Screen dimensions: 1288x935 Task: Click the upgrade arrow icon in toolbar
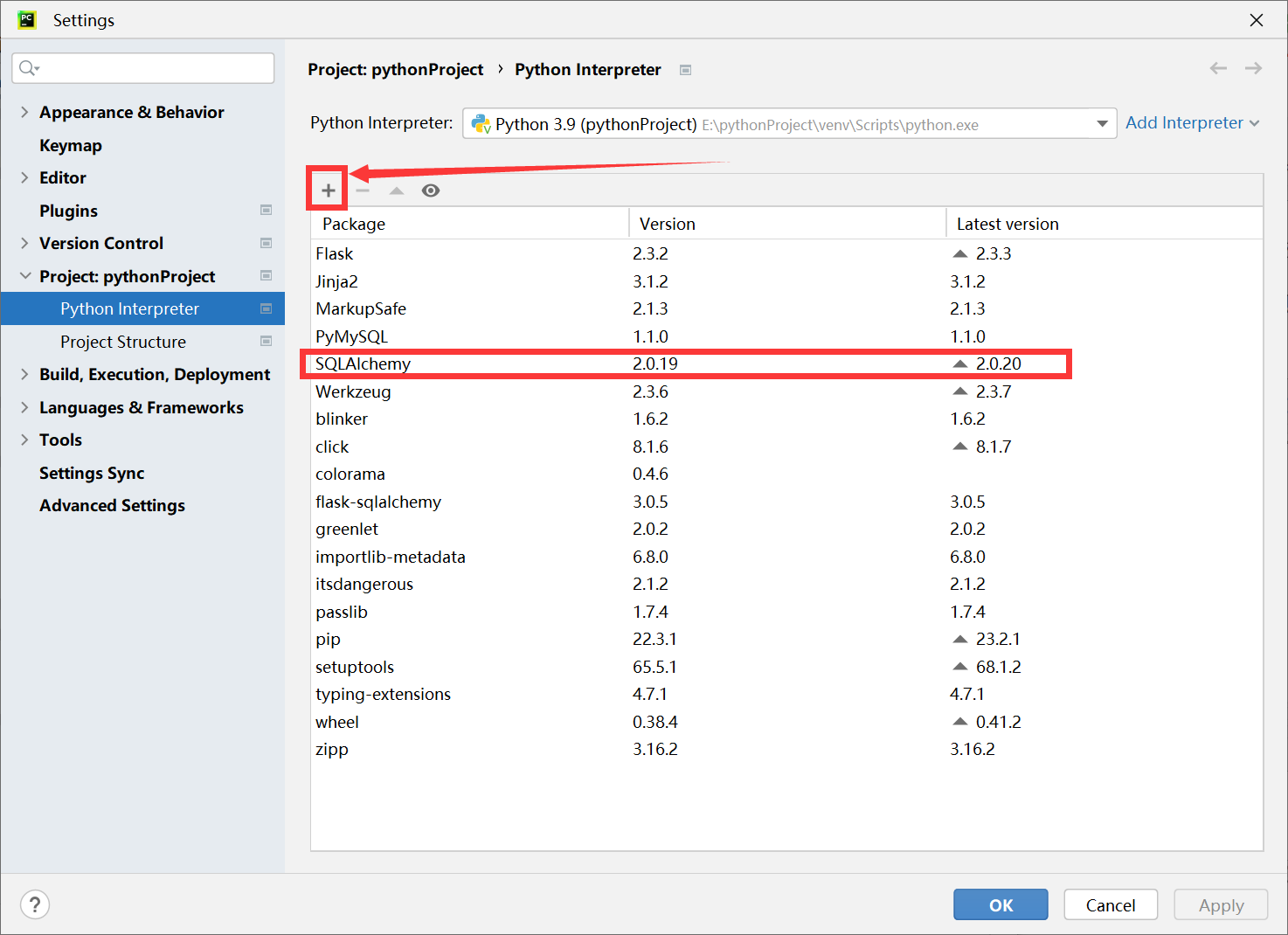tap(397, 190)
